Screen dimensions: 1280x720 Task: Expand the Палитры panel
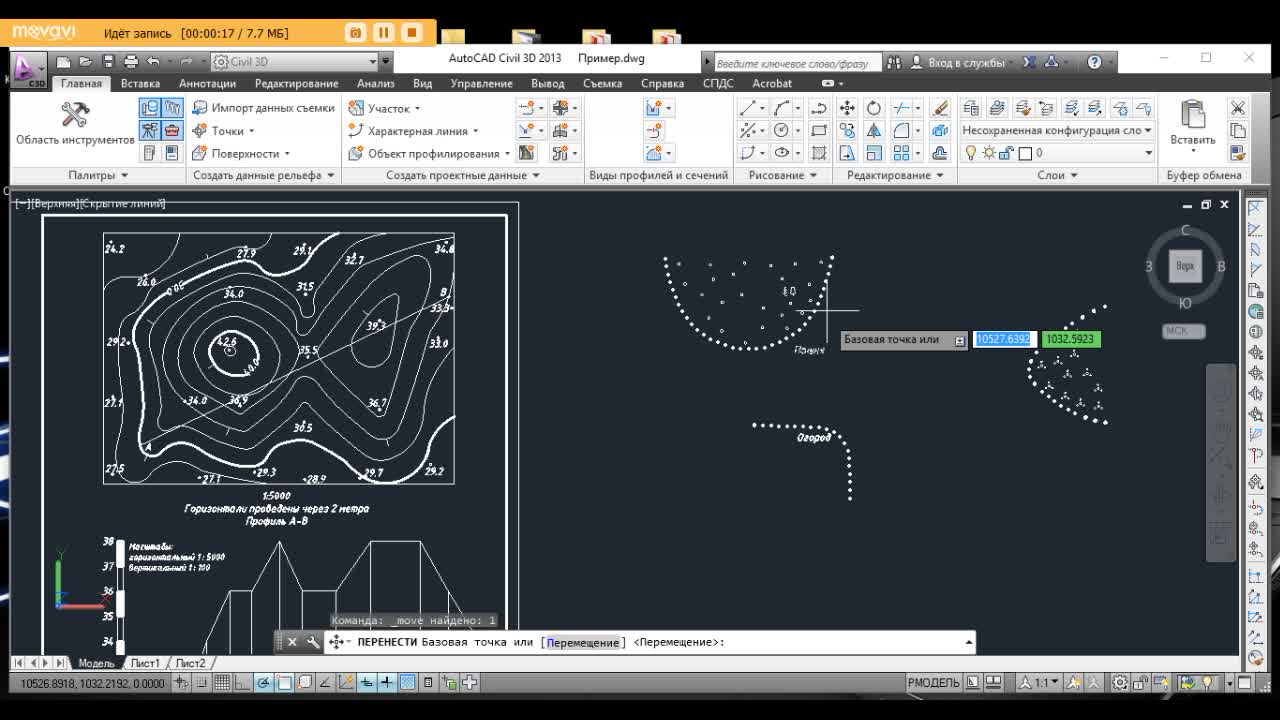click(98, 175)
